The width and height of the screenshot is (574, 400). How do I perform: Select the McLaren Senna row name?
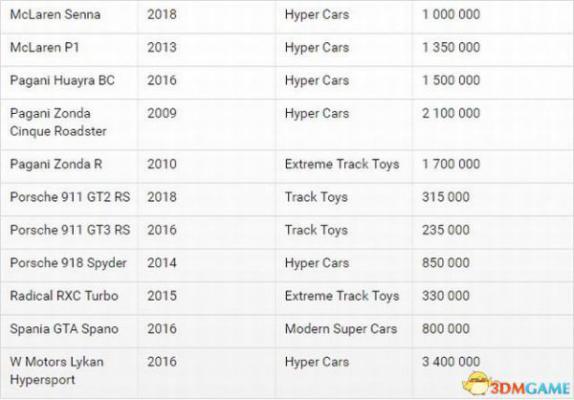pyautogui.click(x=55, y=15)
